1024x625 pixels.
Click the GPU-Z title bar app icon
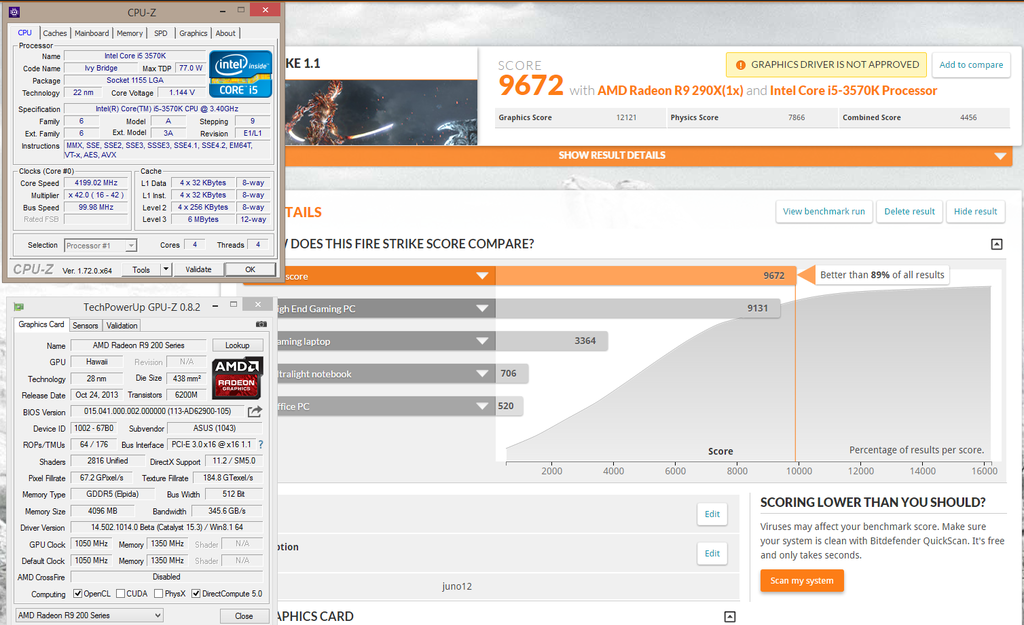(19, 307)
